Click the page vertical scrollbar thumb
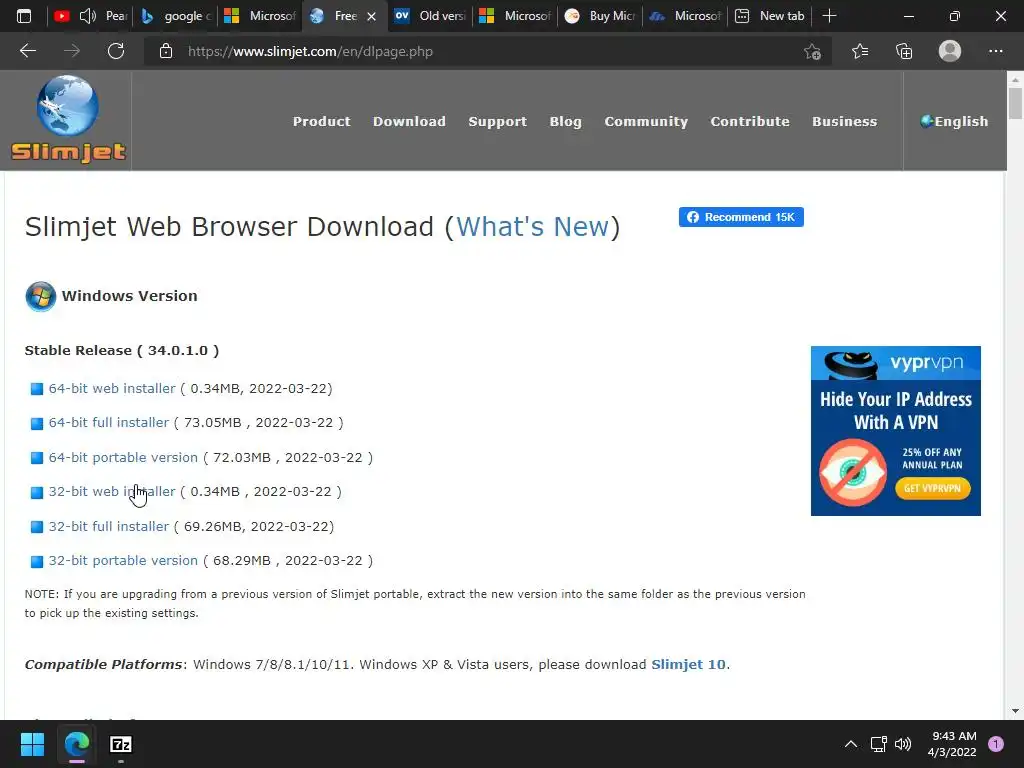The width and height of the screenshot is (1024, 768). tap(1015, 104)
